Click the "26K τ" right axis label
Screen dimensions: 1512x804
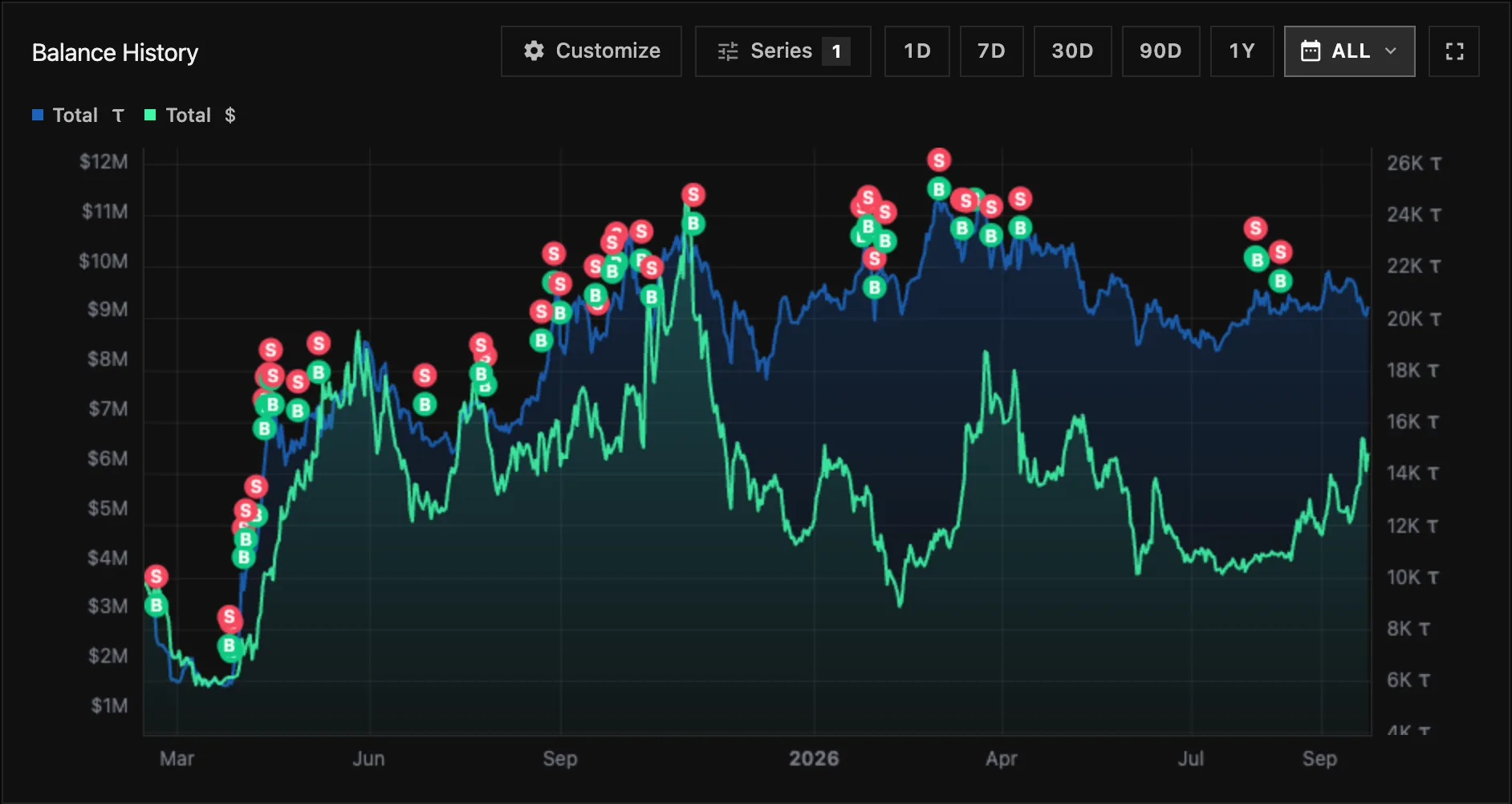tap(1414, 164)
